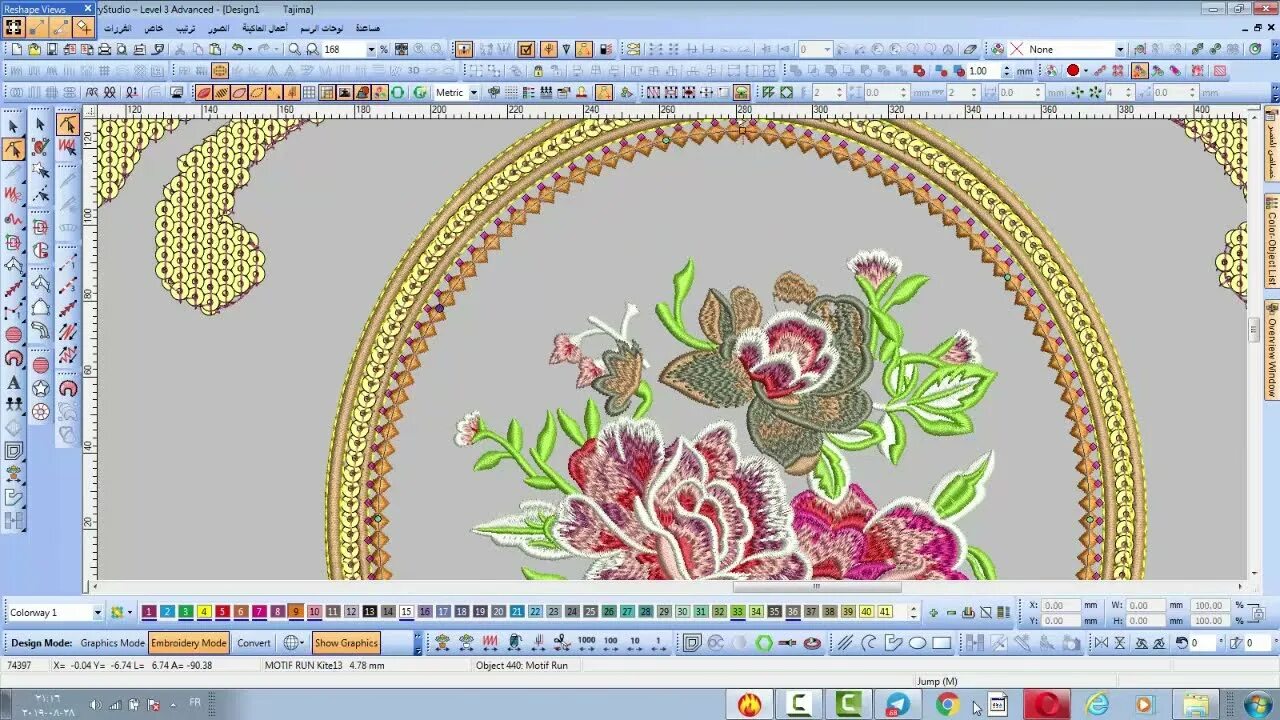Select the arrow Select Object tool

pos(13,126)
